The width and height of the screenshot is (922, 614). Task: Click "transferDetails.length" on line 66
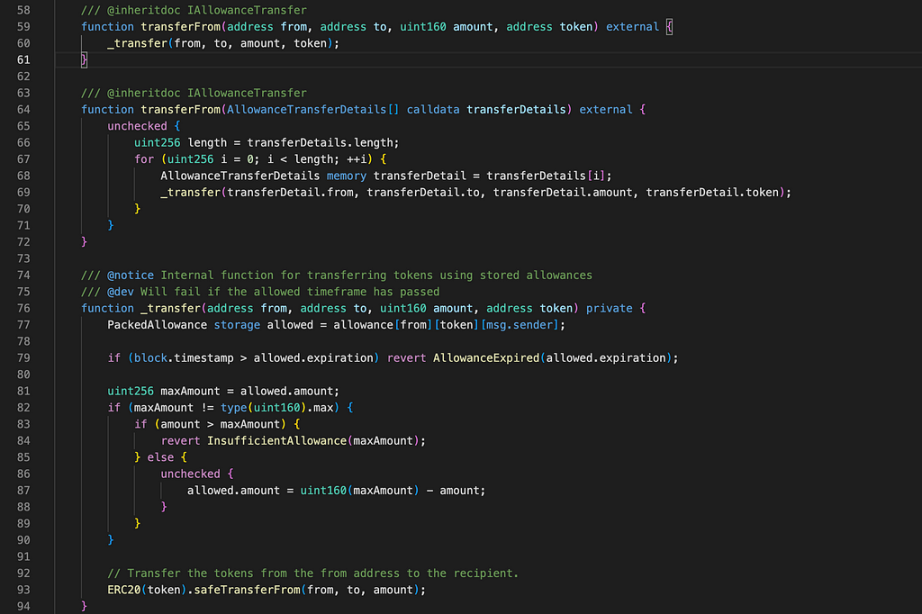[320, 143]
